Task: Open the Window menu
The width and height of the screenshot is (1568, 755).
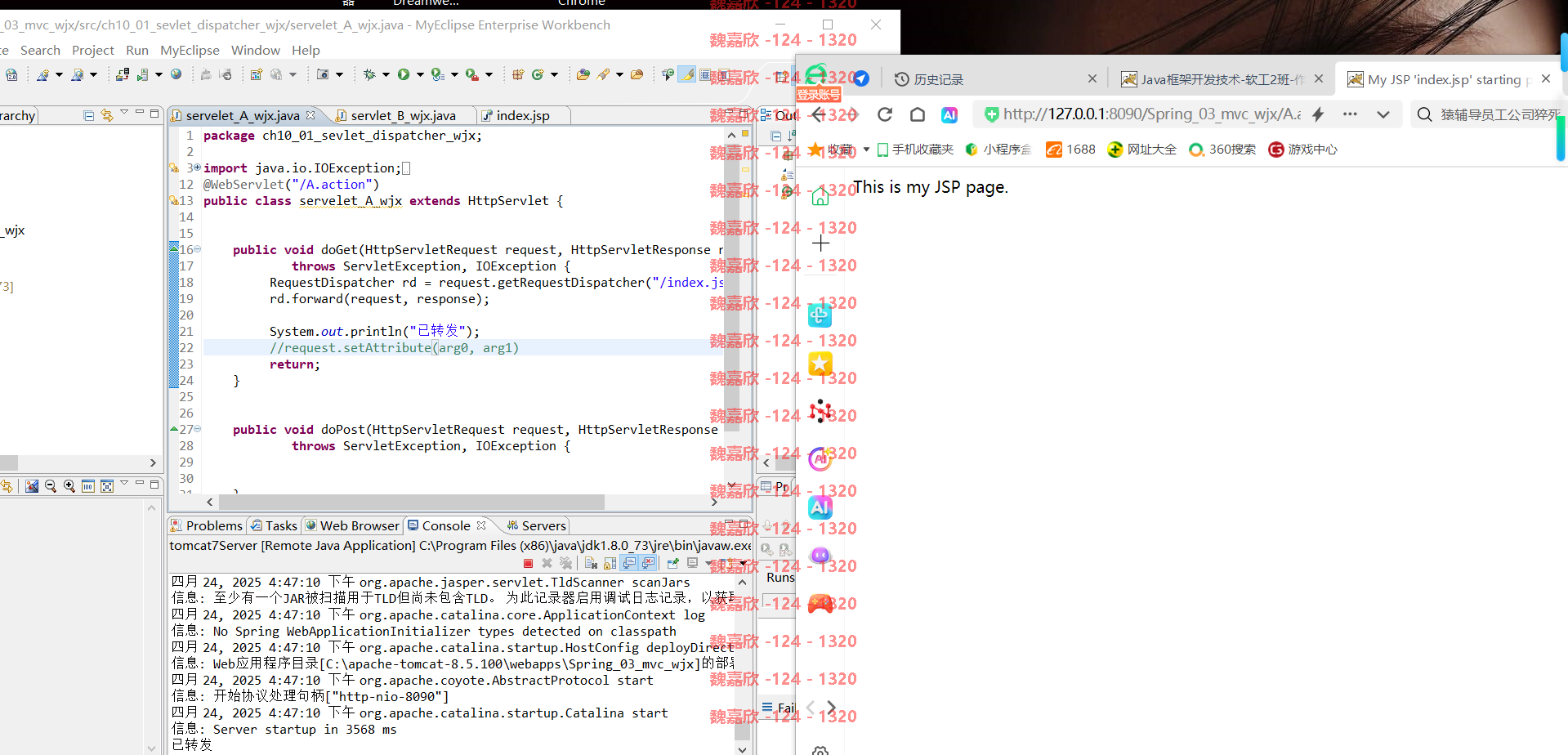Action: pyautogui.click(x=255, y=50)
